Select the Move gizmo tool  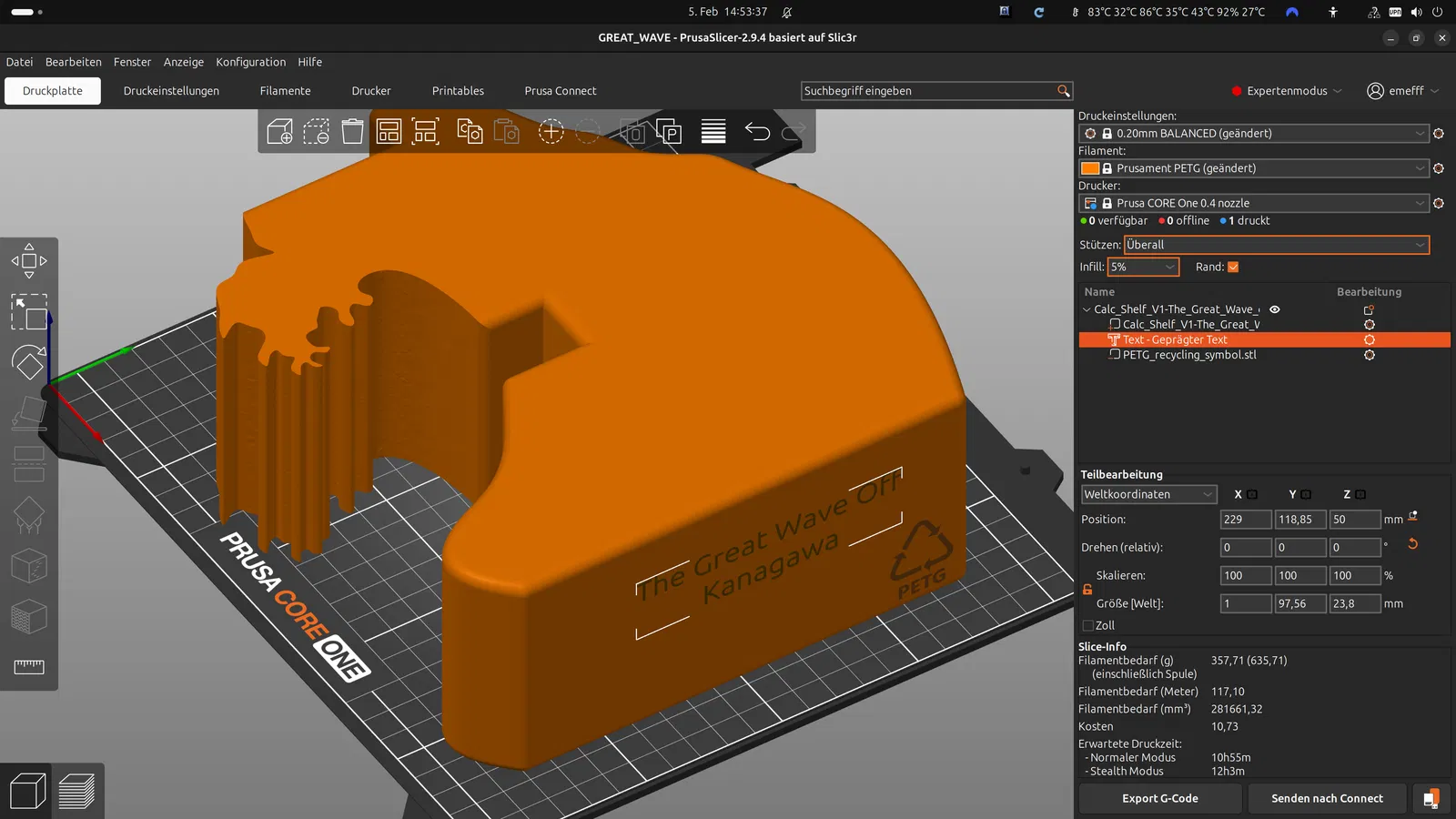tap(29, 261)
